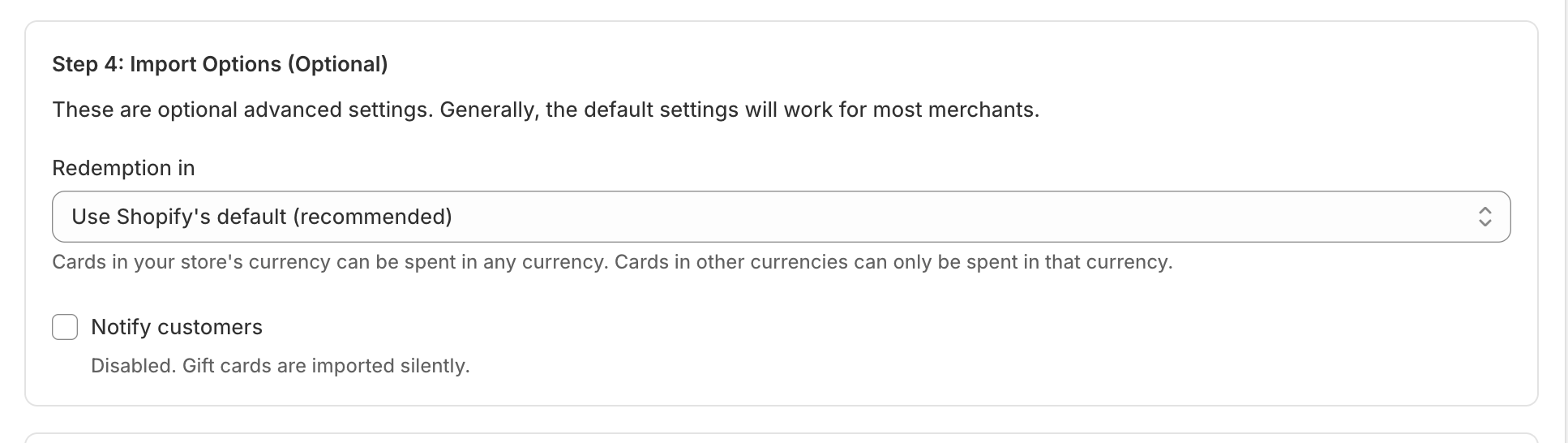
Task: Click the word "(Optional)" in heading
Action: (337, 64)
